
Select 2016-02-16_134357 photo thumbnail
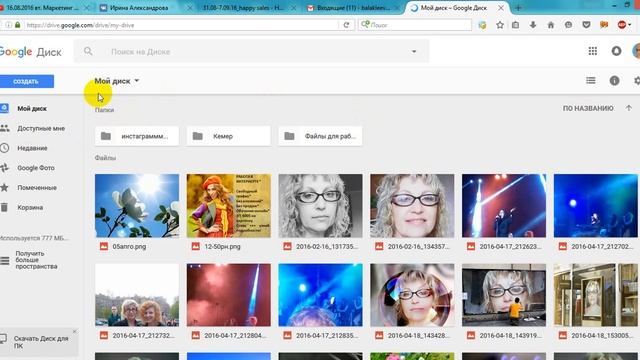click(412, 206)
